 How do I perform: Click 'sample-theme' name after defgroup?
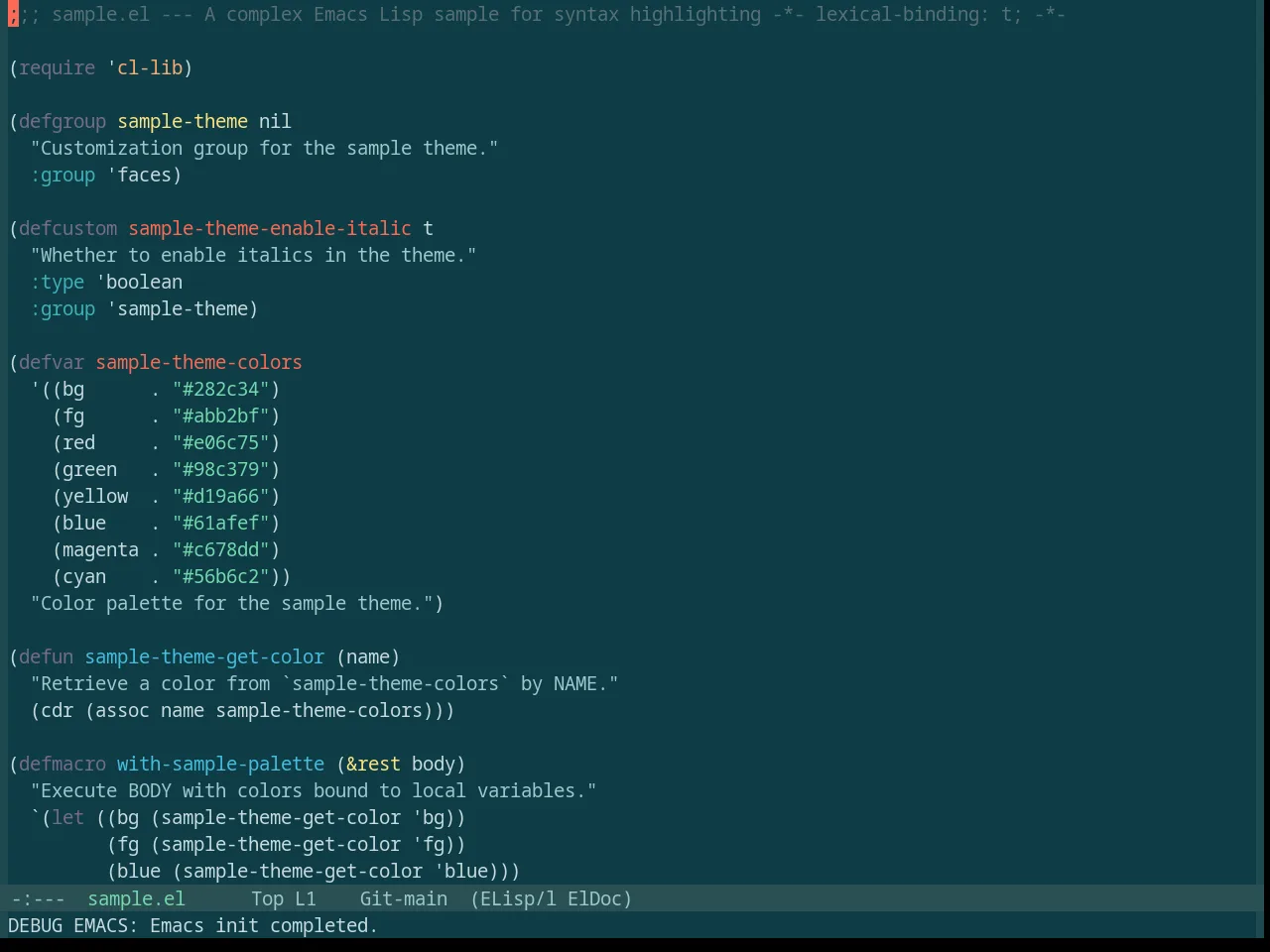[x=183, y=121]
